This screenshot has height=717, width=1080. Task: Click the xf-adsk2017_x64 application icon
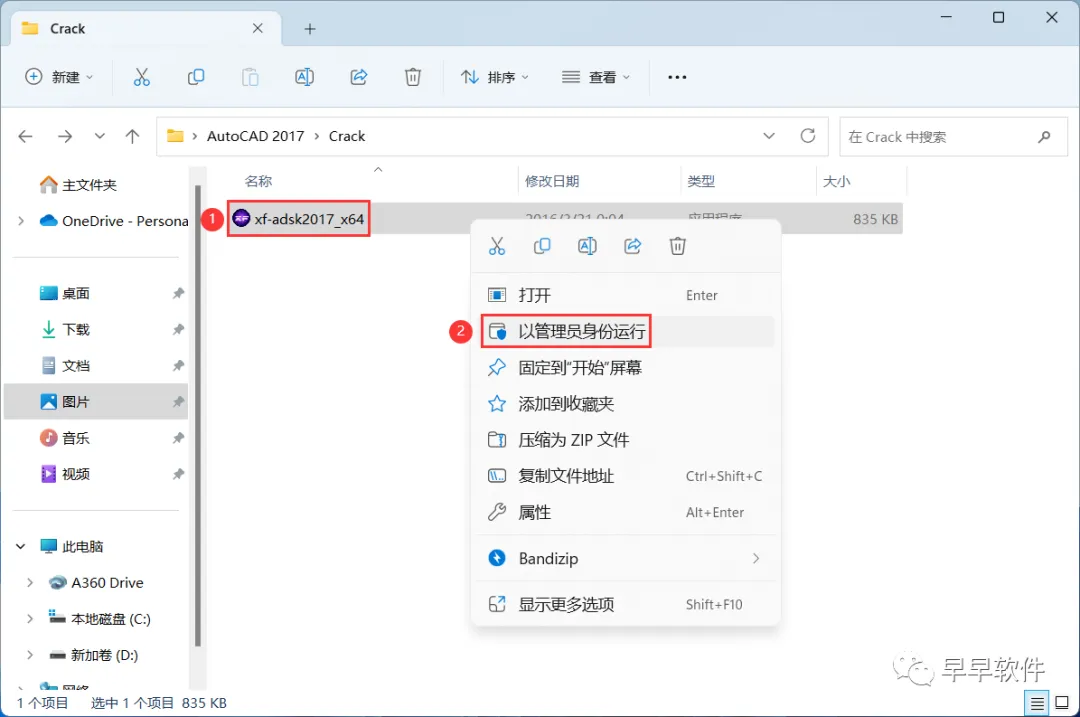(x=241, y=218)
